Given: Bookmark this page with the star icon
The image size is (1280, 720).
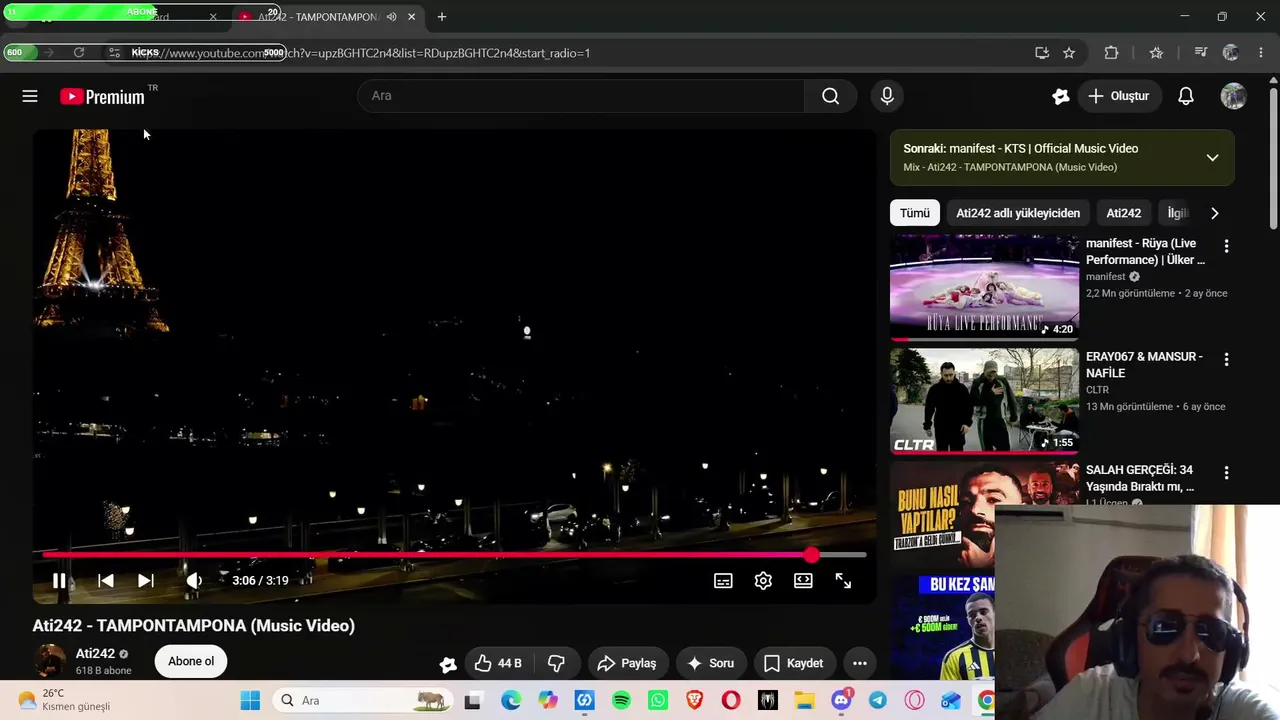Looking at the screenshot, I should pyautogui.click(x=1069, y=52).
